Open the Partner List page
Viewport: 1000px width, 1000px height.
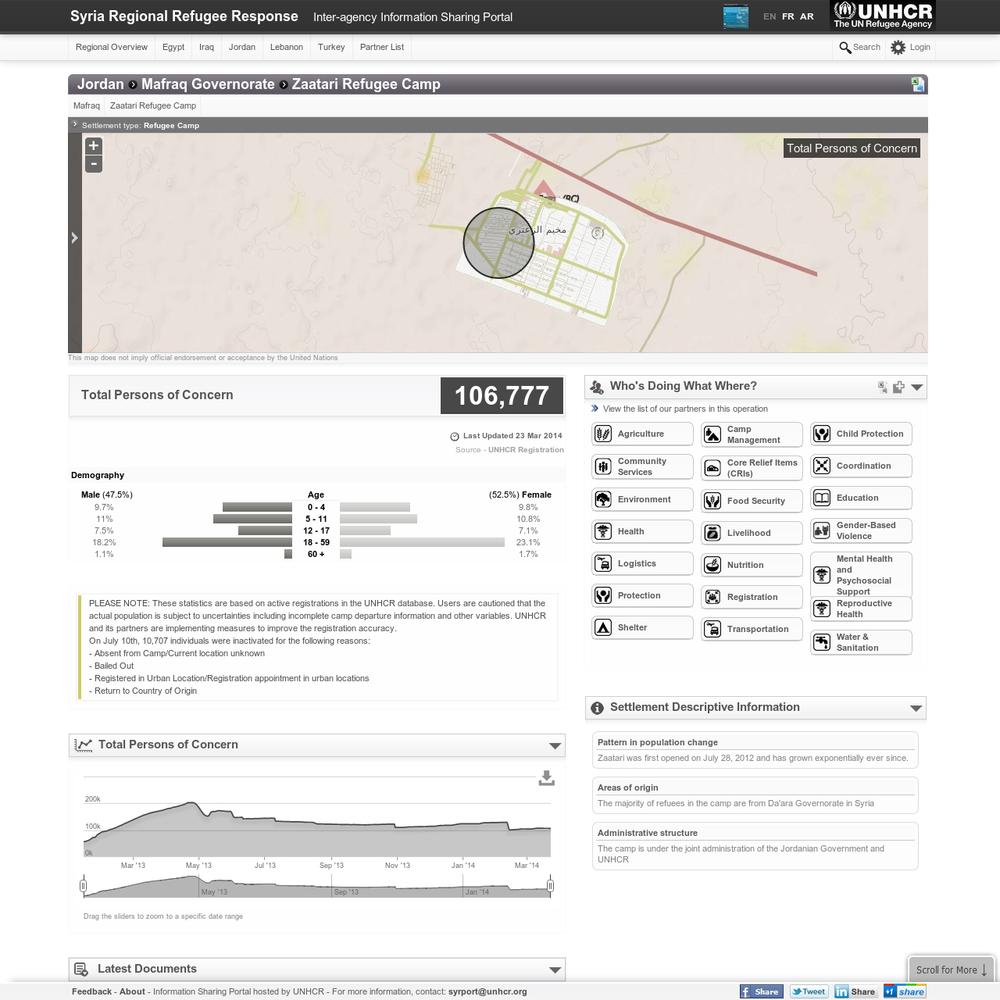pos(382,47)
